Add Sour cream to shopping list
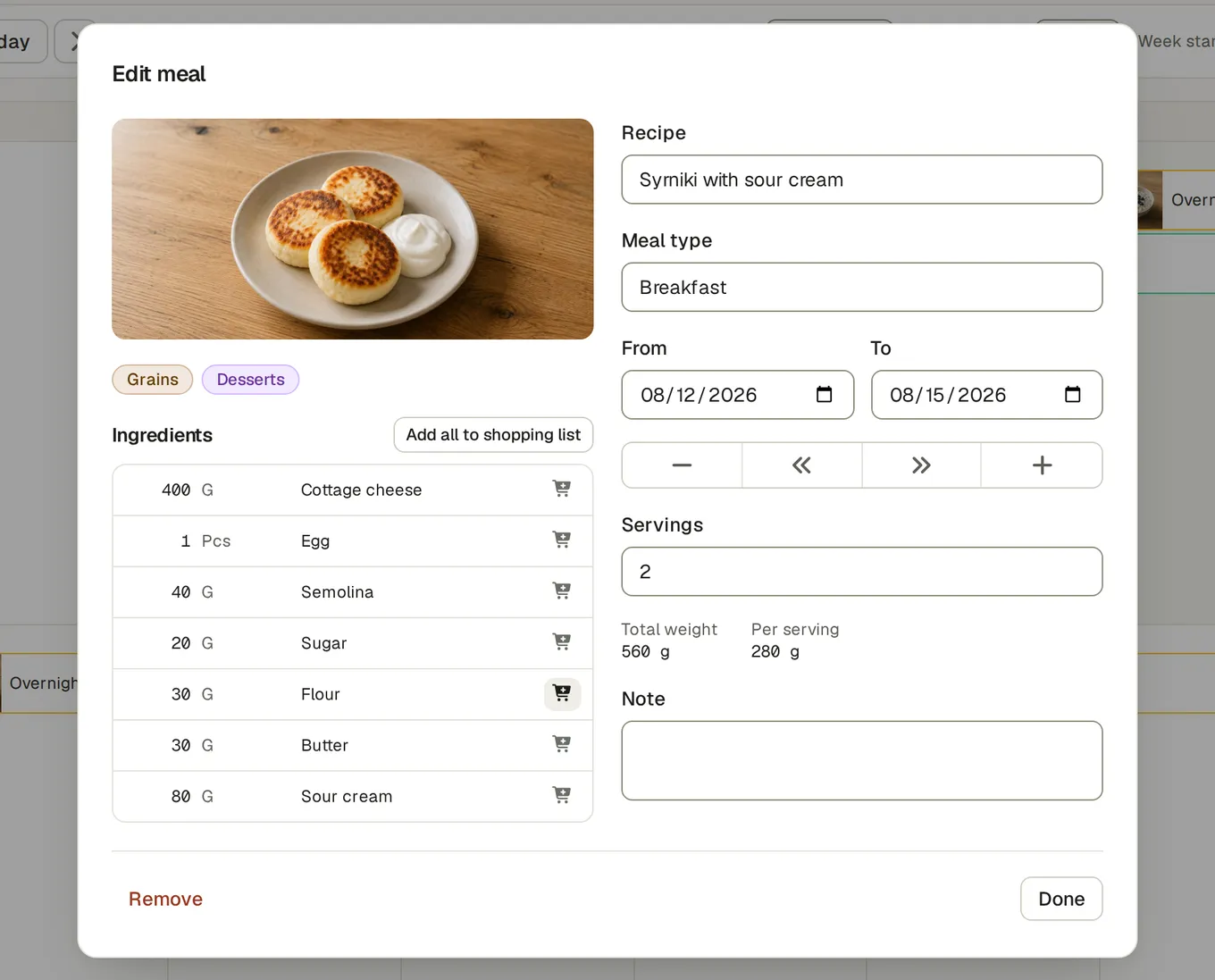Image resolution: width=1215 pixels, height=980 pixels. [x=562, y=795]
